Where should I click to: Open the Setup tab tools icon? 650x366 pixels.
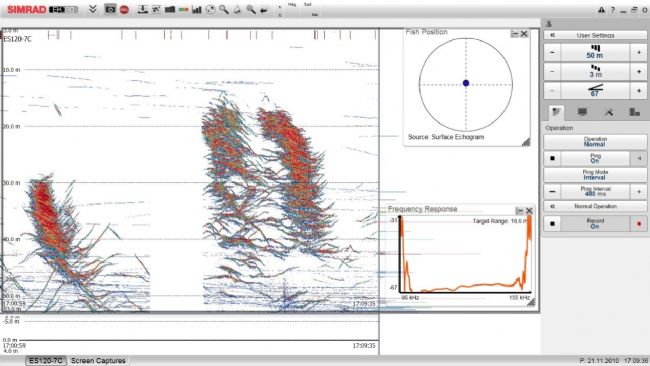(x=609, y=112)
